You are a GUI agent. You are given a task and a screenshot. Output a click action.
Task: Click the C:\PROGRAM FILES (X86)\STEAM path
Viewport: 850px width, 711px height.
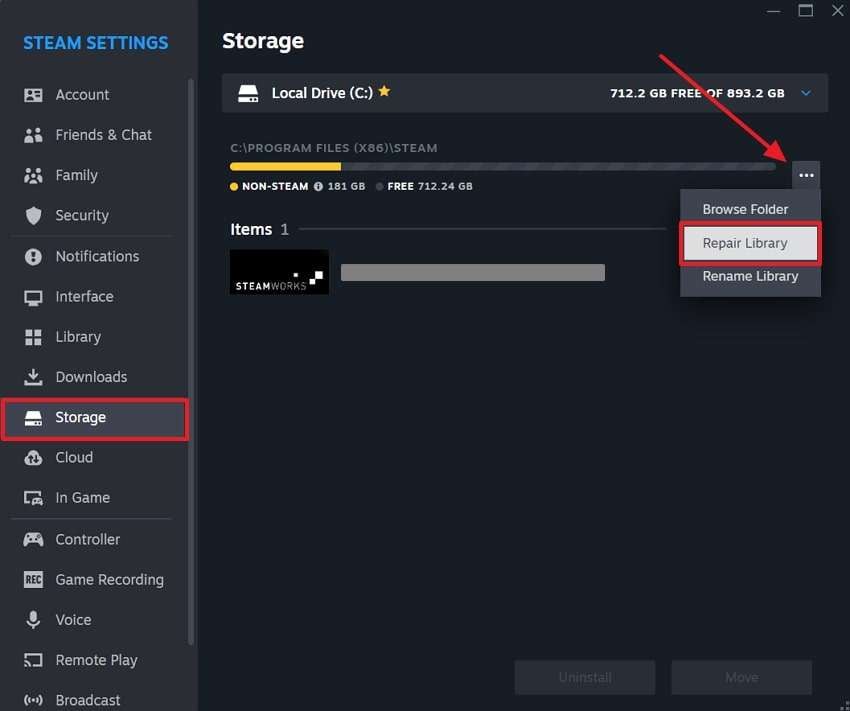[x=334, y=148]
